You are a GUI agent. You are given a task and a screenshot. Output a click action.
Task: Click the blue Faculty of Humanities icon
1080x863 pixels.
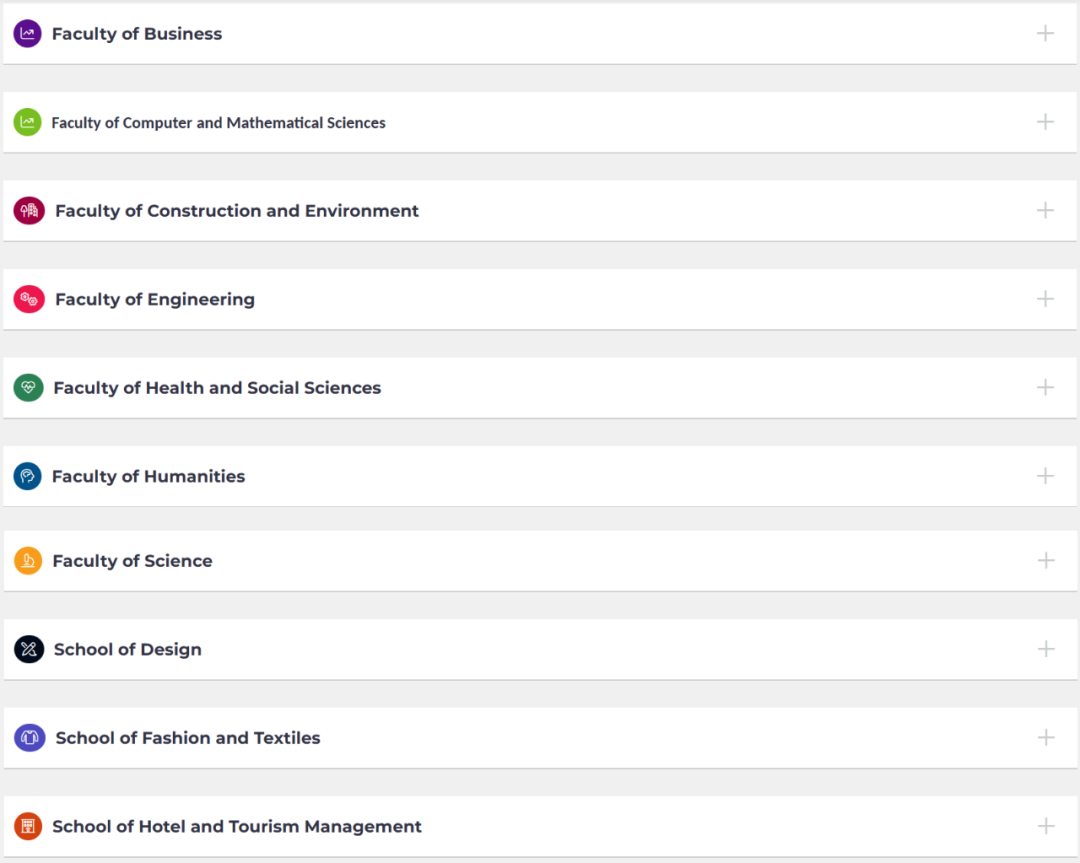point(28,476)
